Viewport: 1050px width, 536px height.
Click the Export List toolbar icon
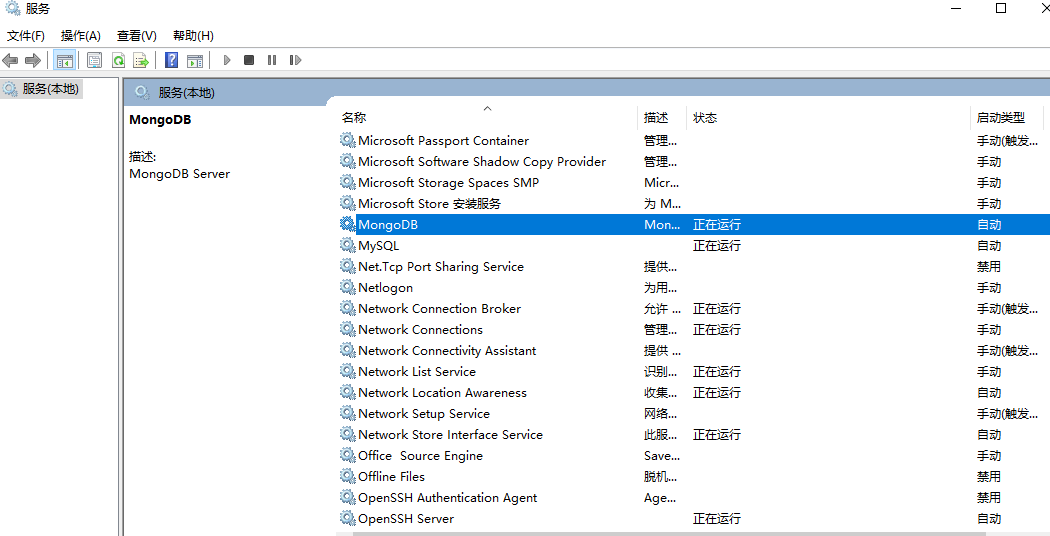click(x=141, y=60)
